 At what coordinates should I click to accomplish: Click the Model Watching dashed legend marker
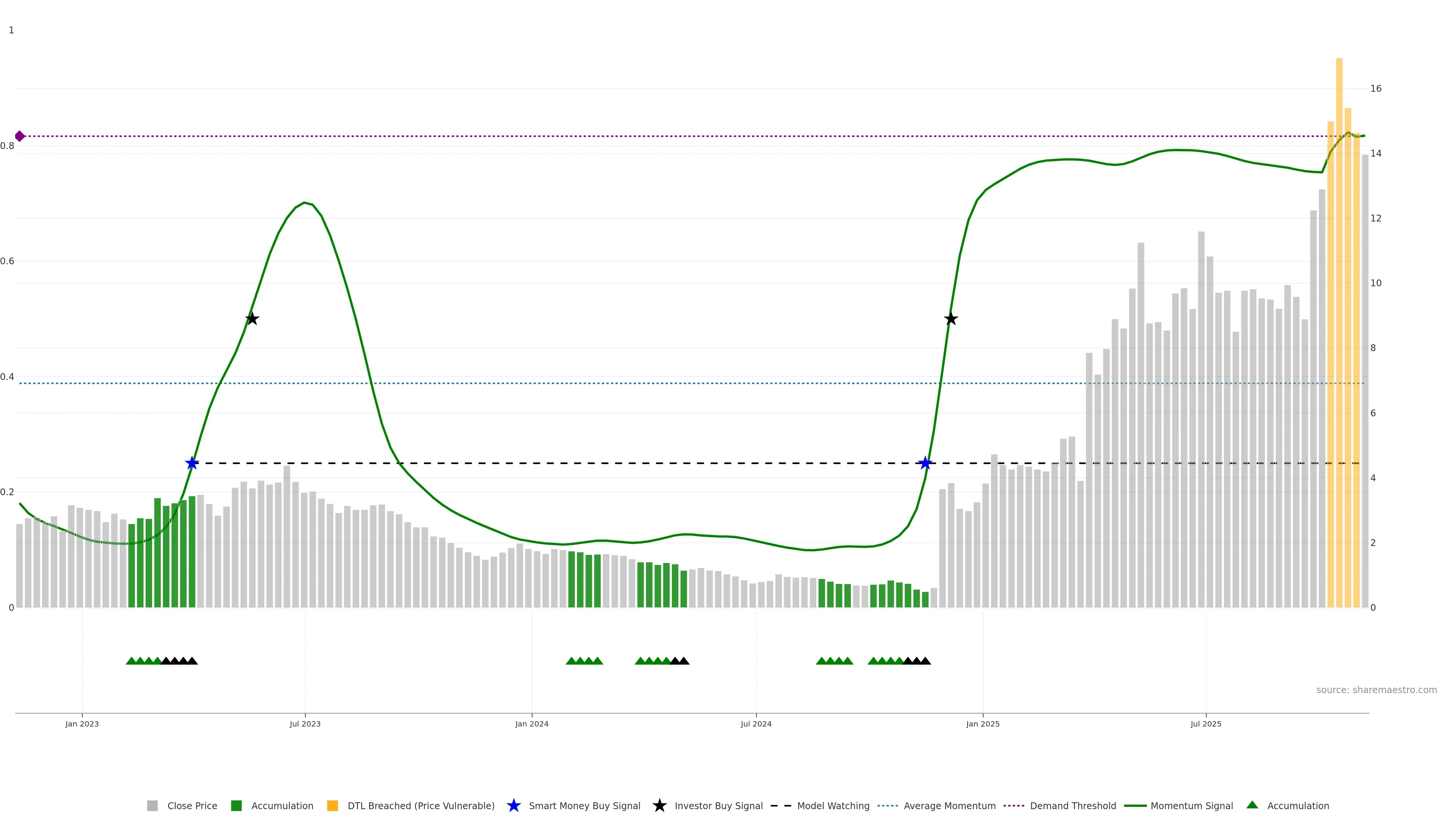[x=781, y=805]
